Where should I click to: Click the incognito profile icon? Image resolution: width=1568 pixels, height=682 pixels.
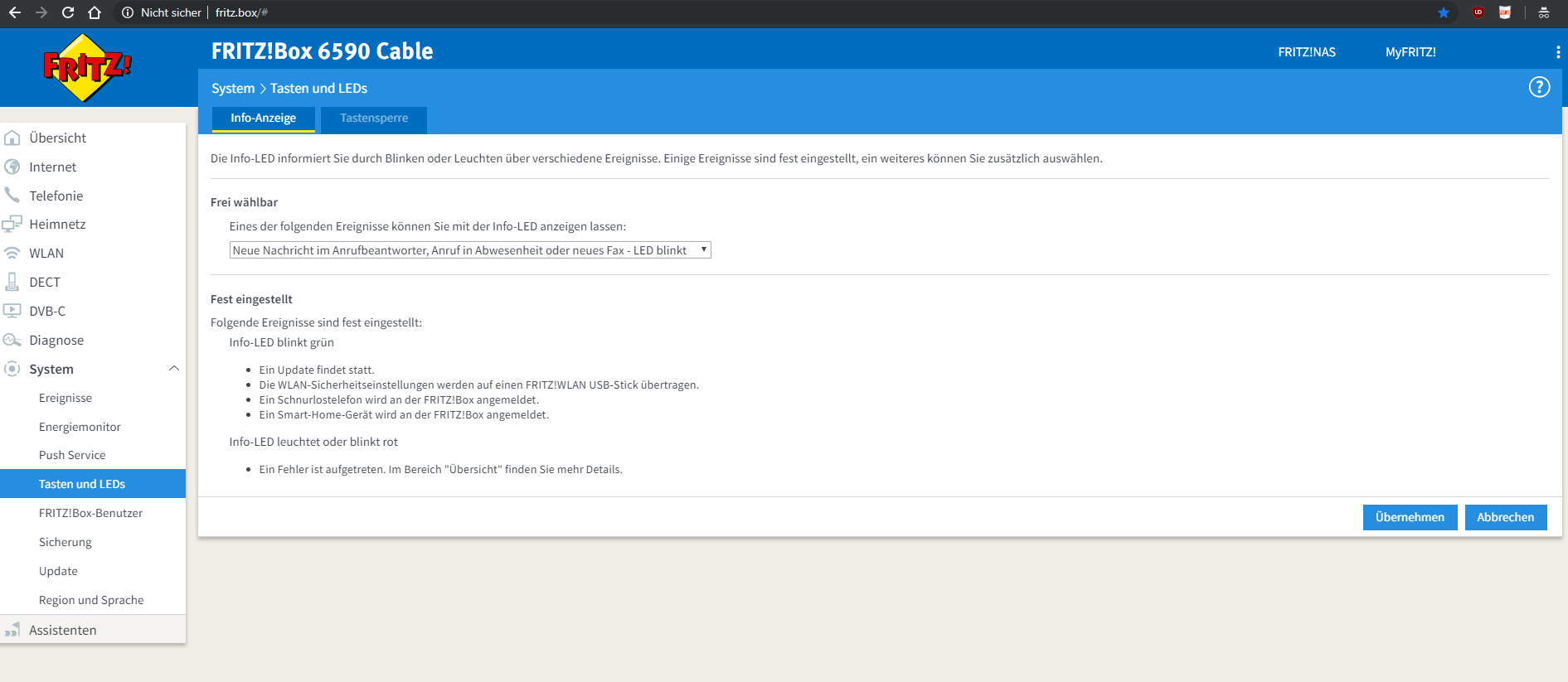click(x=1544, y=12)
